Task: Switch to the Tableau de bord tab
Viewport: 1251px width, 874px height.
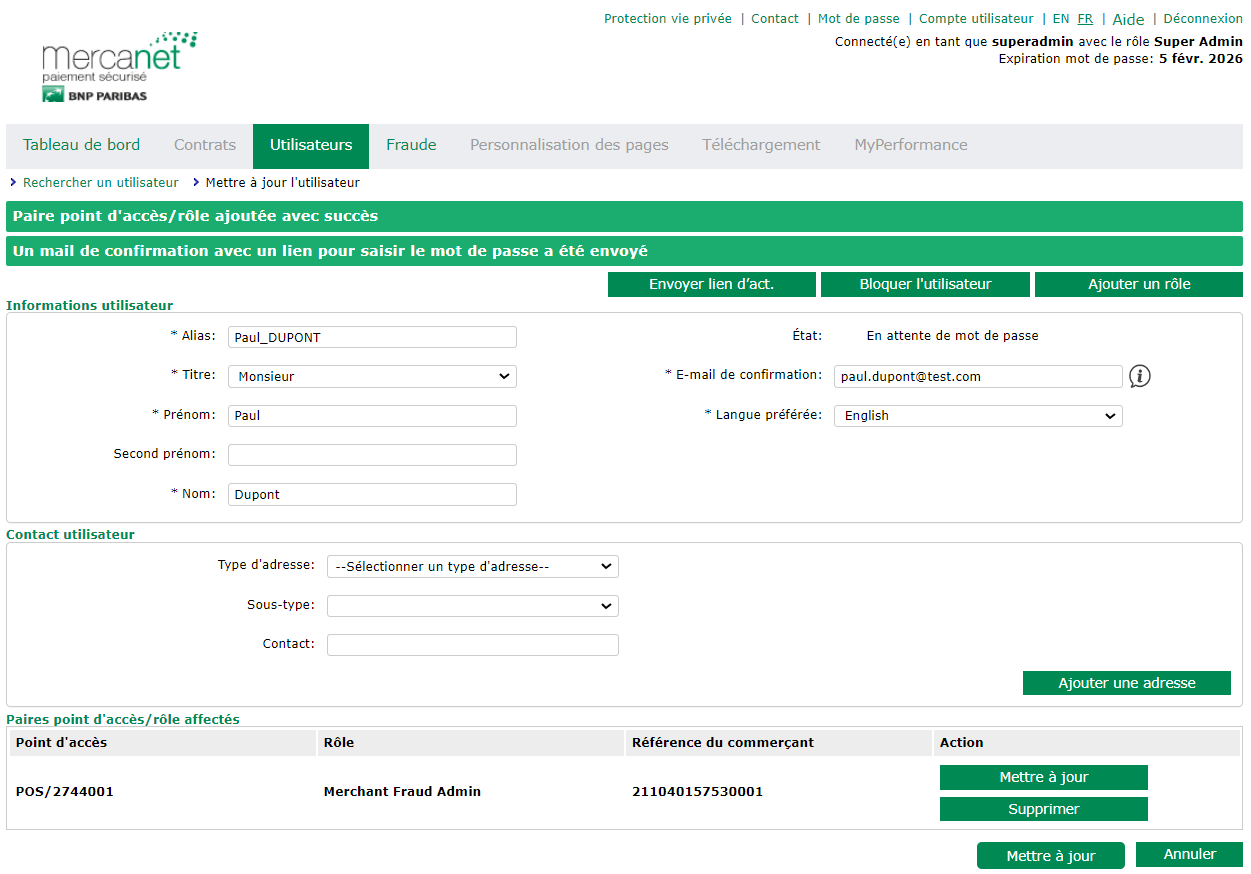Action: pos(81,145)
